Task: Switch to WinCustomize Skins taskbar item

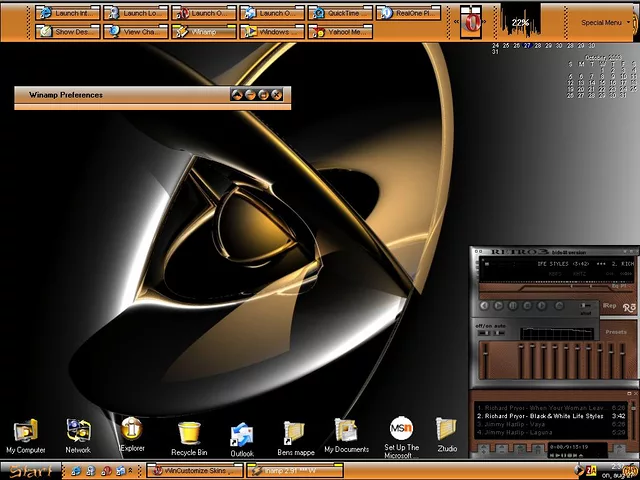Action: (194, 470)
